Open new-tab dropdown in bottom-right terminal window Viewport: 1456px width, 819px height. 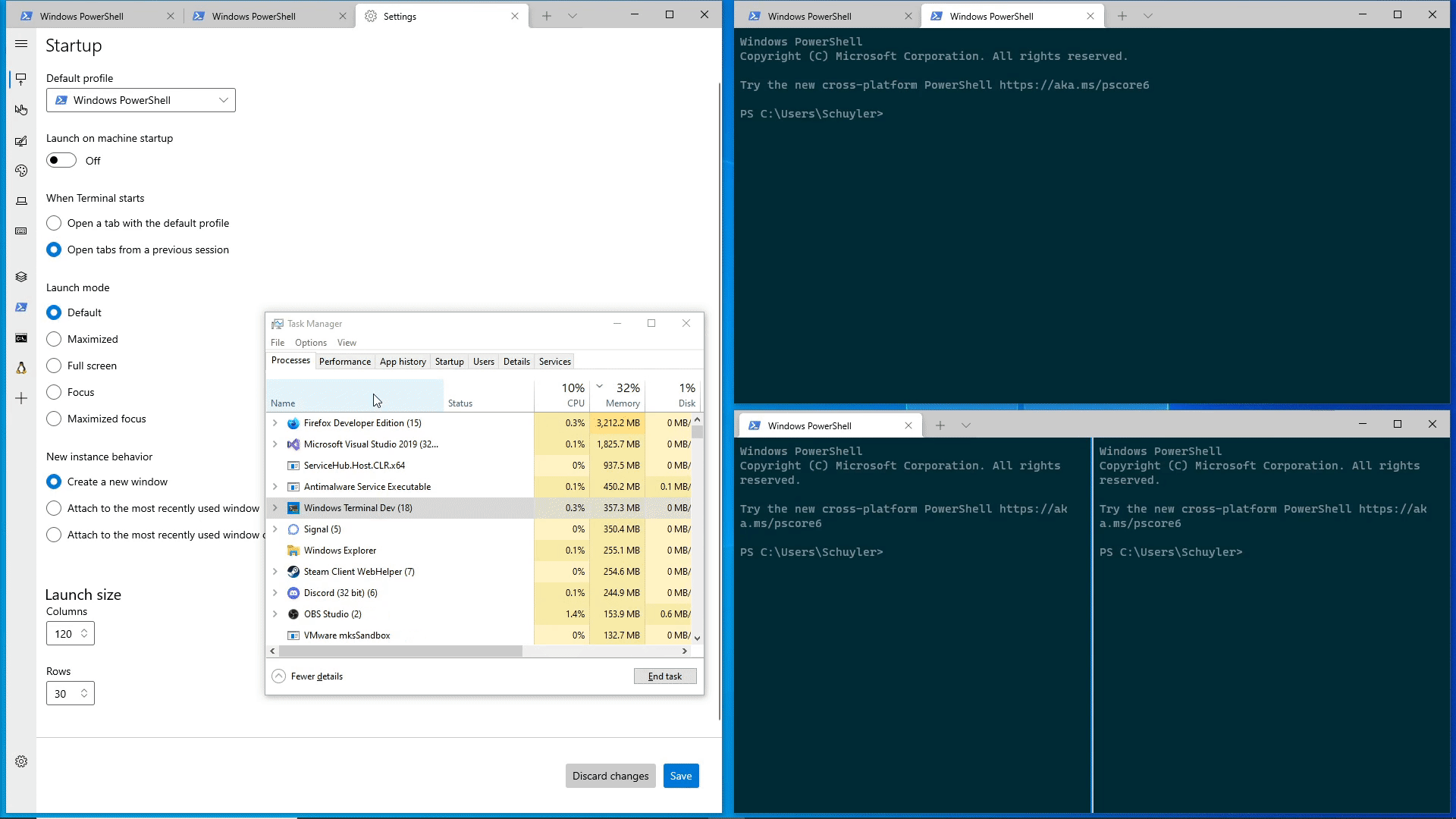point(966,425)
